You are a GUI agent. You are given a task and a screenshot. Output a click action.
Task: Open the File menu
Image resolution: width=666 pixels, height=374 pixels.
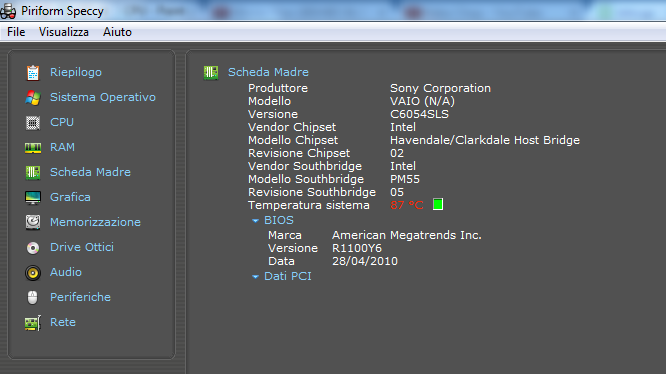click(x=16, y=32)
